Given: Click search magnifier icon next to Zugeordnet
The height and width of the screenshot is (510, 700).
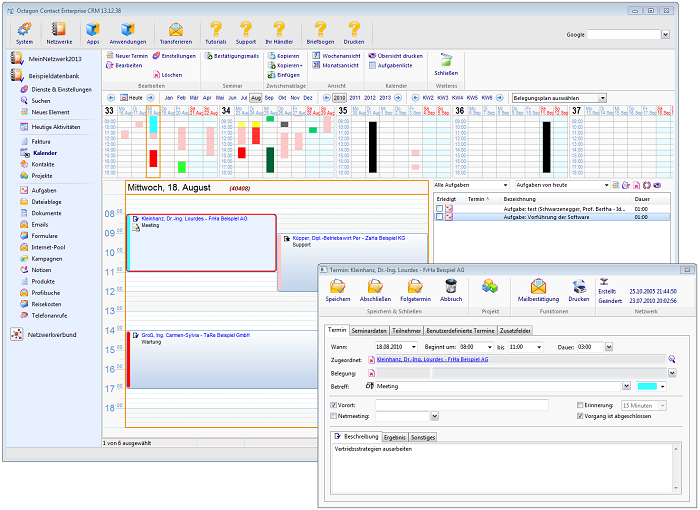Looking at the screenshot, I should (x=671, y=359).
